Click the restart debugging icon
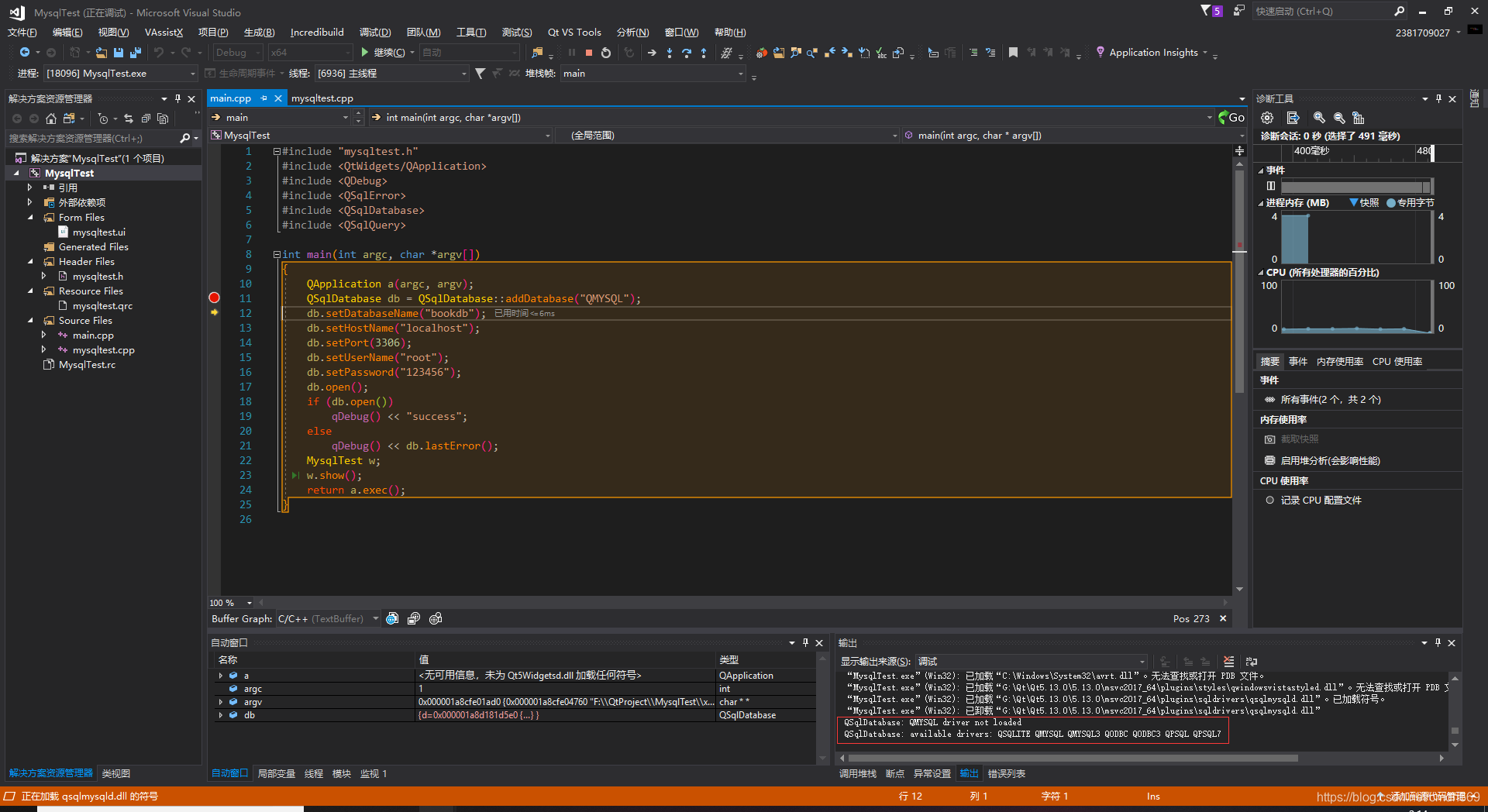The height and width of the screenshot is (812, 1488). [x=606, y=53]
